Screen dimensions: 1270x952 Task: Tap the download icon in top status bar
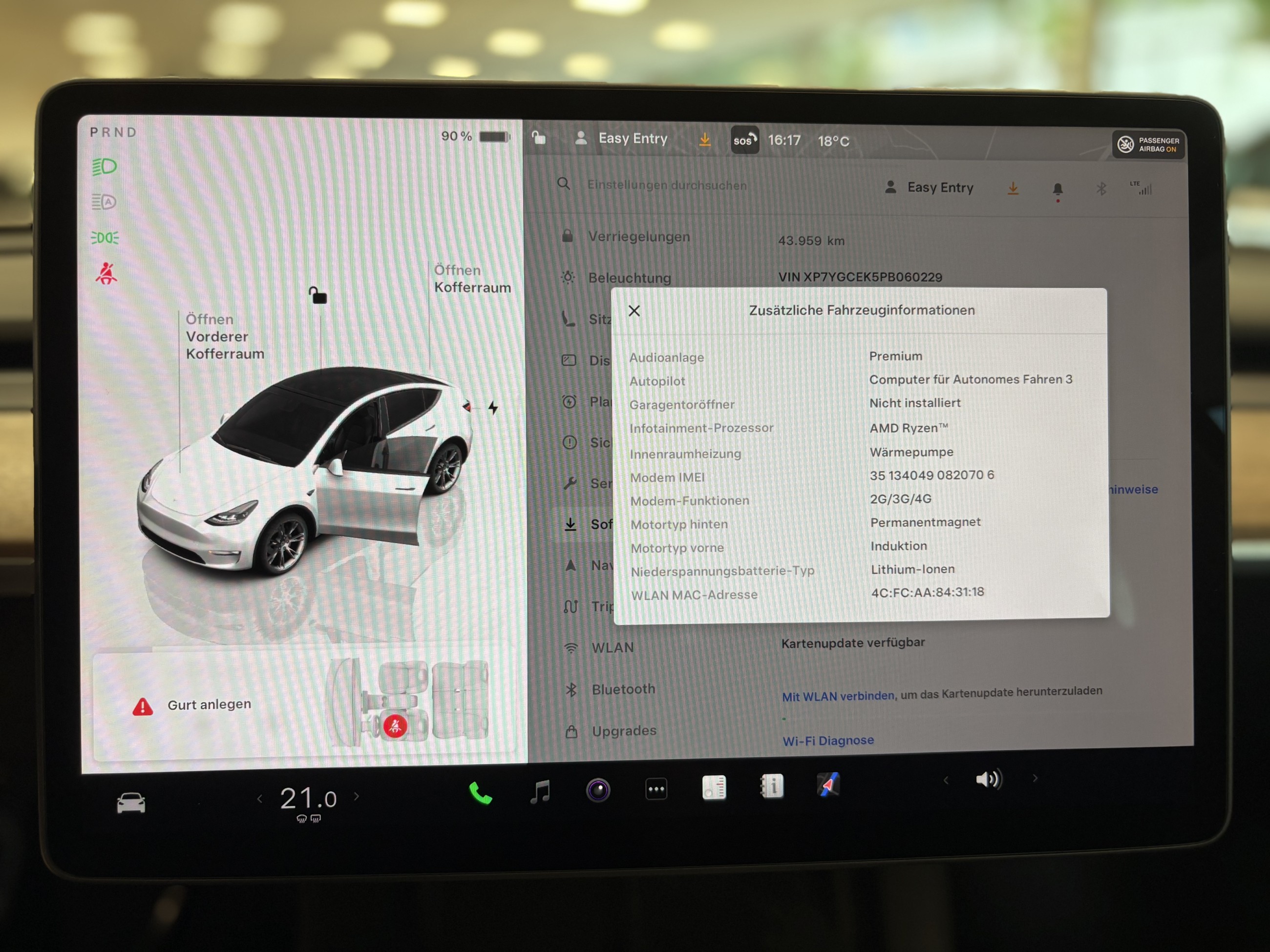point(704,140)
